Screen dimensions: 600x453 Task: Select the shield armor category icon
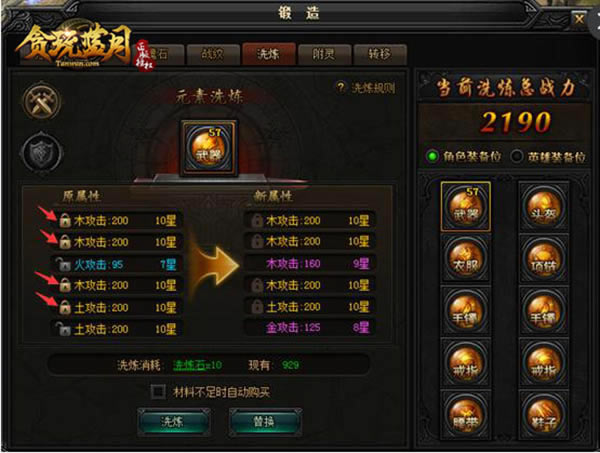(41, 153)
